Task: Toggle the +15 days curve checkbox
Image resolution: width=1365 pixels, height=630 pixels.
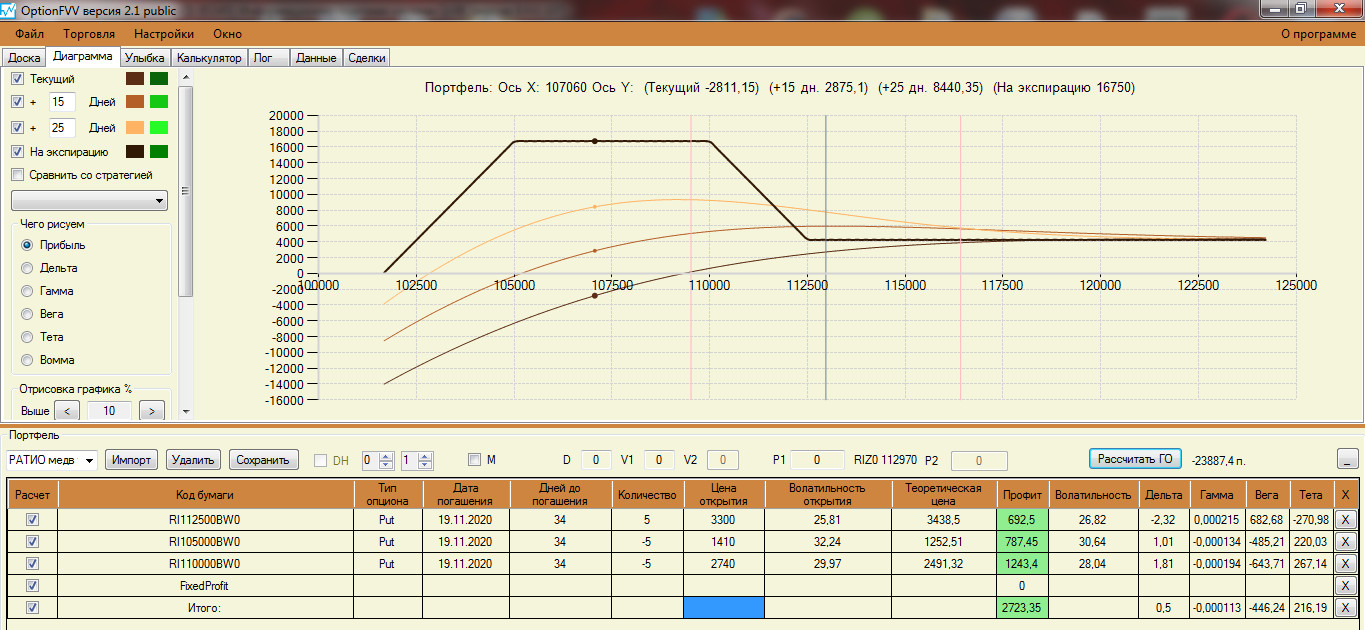Action: [17, 102]
